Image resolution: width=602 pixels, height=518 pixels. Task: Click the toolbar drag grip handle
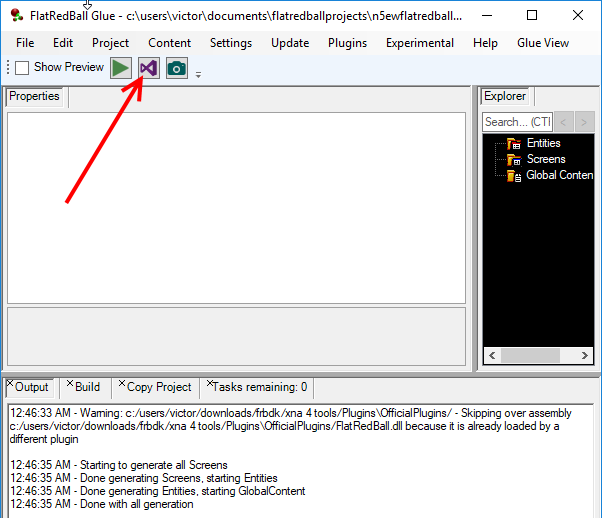(x=8, y=68)
